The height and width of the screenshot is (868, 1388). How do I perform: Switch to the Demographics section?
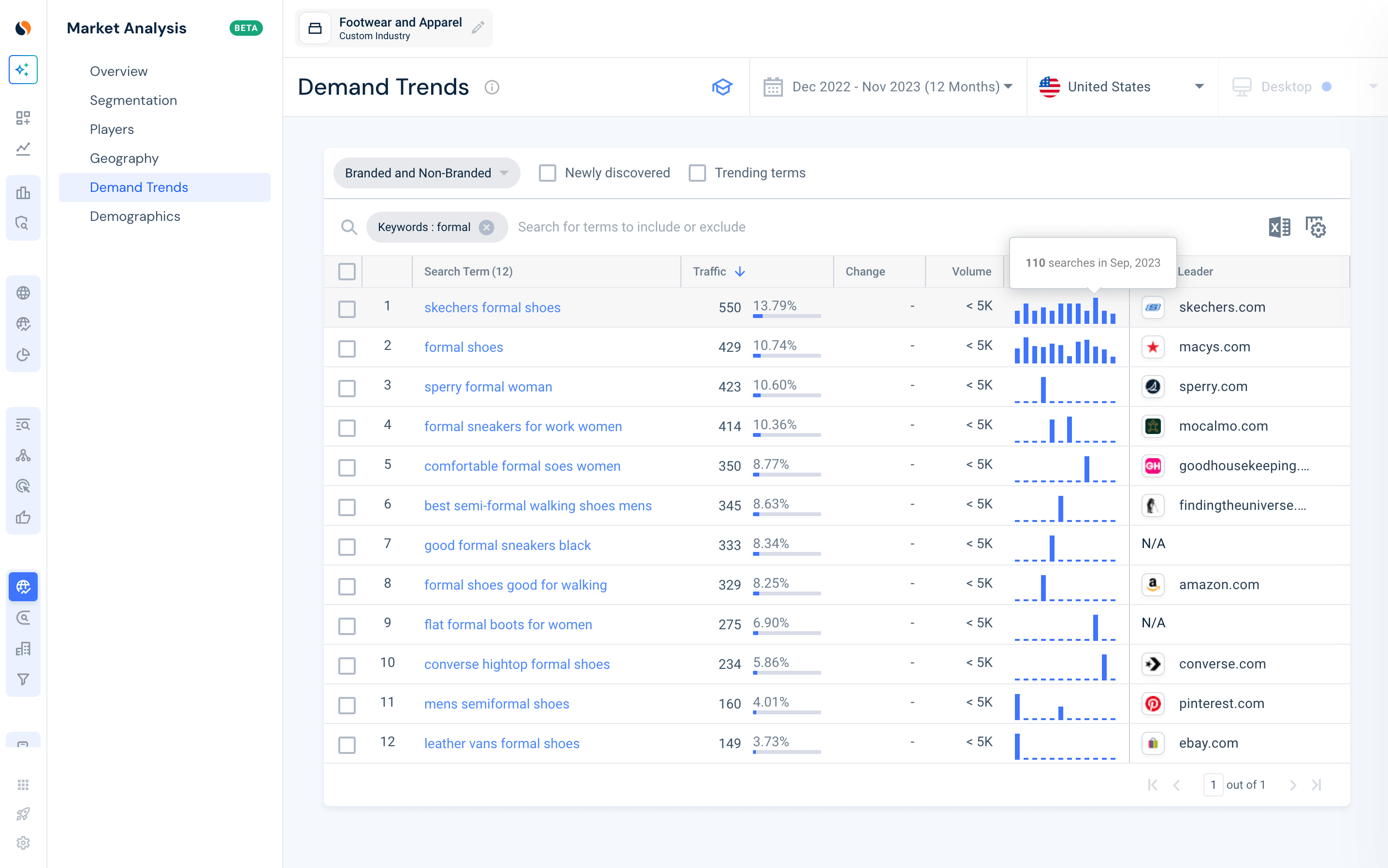[x=135, y=217]
